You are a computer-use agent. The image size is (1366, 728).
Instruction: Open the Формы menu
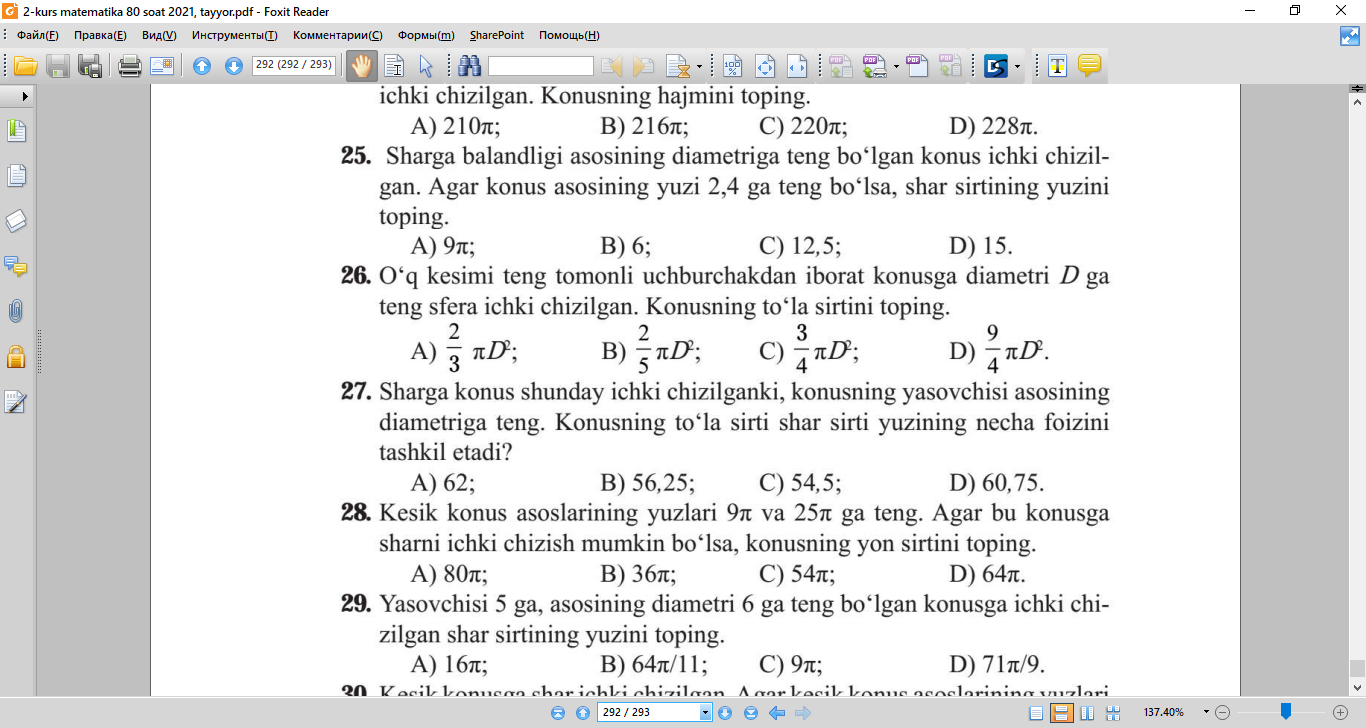426,35
